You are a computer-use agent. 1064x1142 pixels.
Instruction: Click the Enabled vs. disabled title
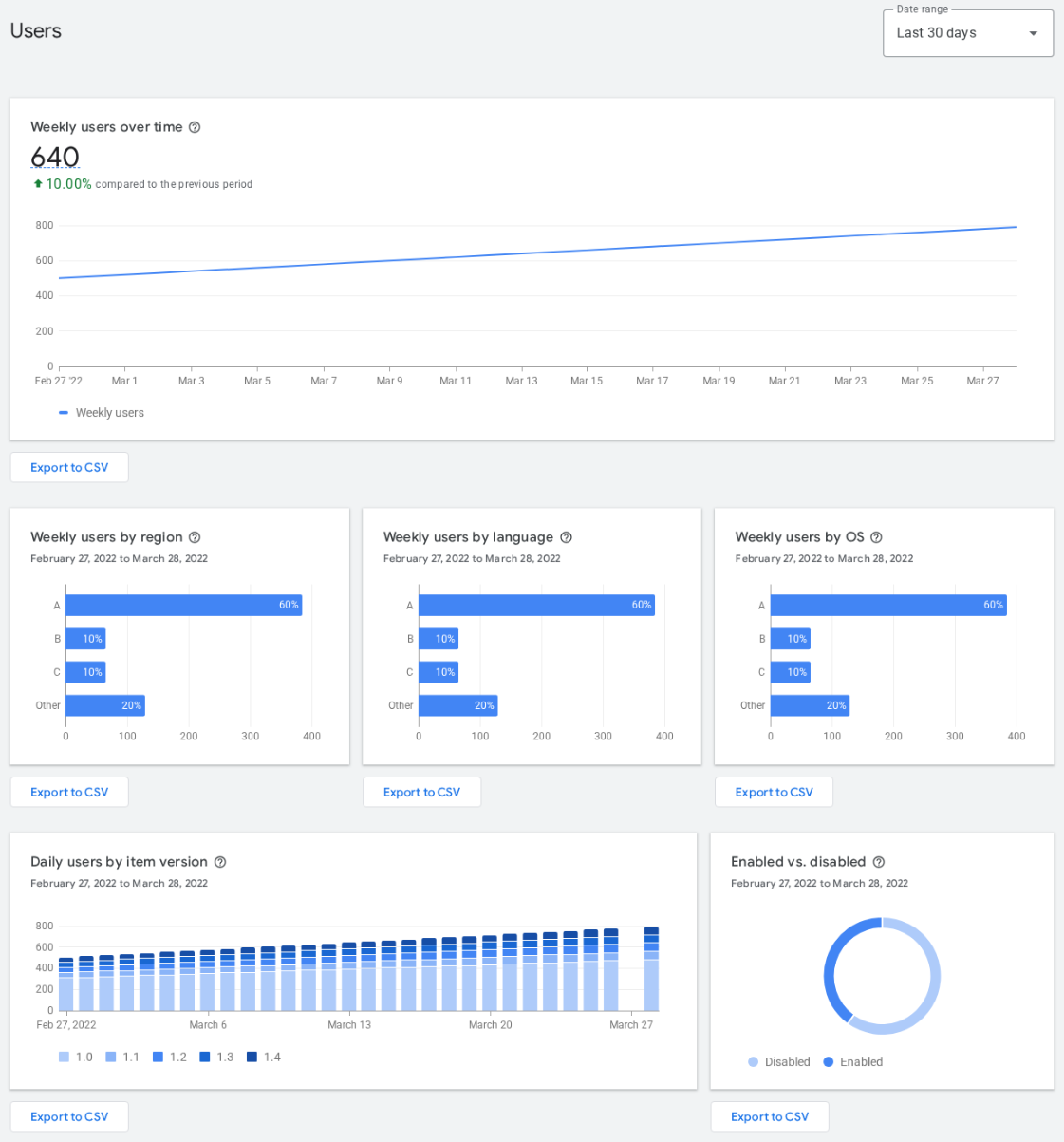(x=798, y=862)
